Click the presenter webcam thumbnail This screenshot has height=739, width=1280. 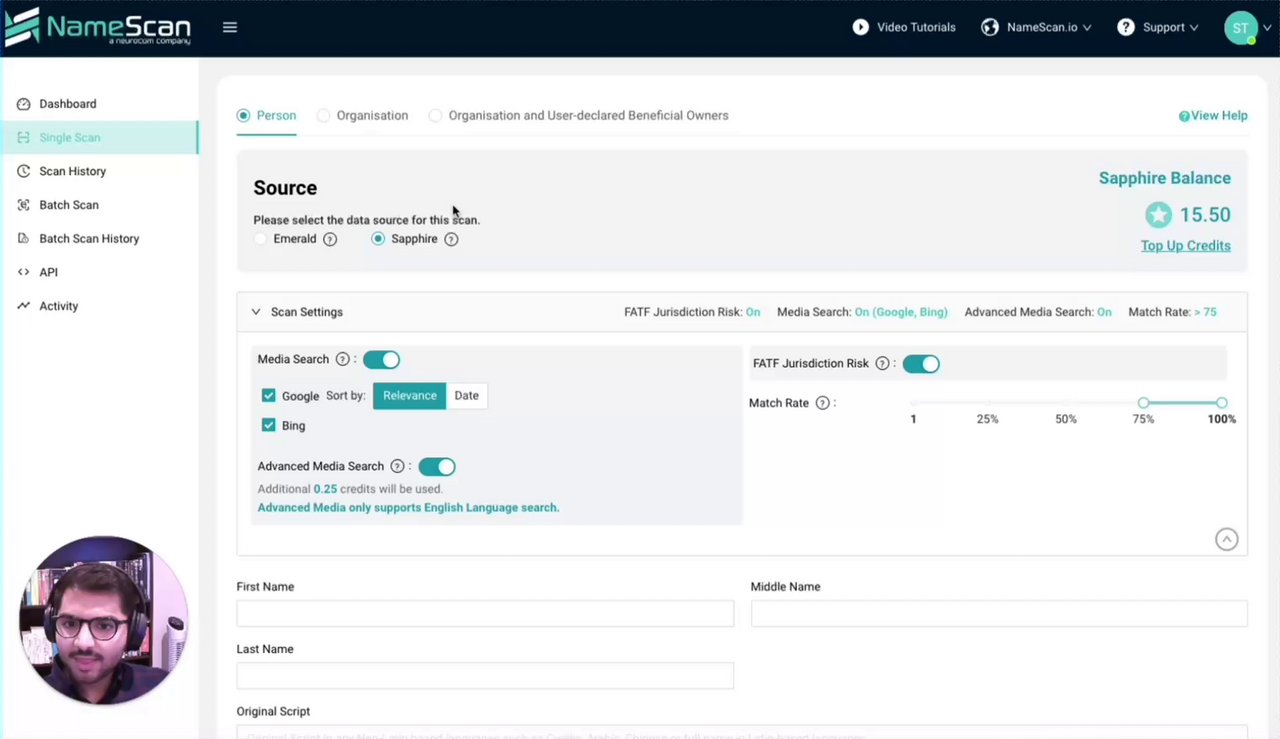(x=103, y=621)
